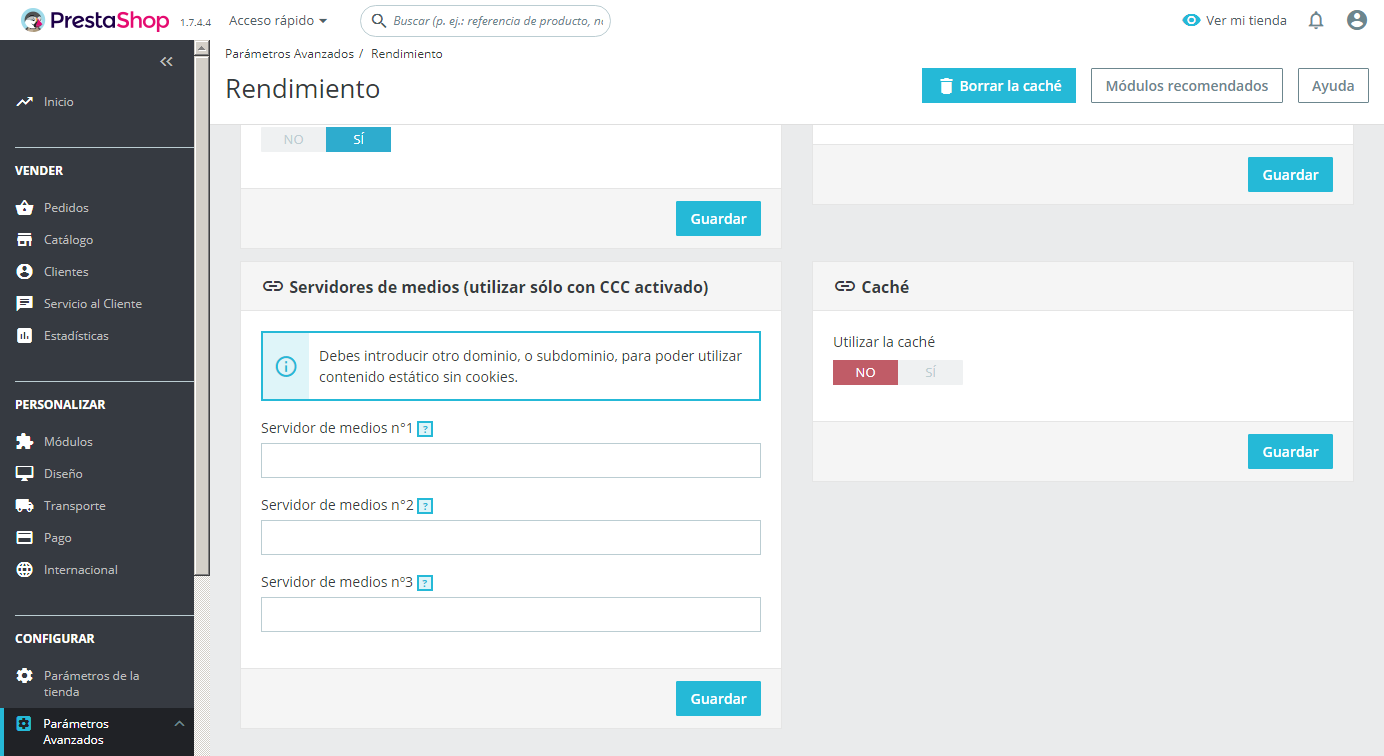Click the Servicio al Cliente chat icon
This screenshot has height=756, width=1384.
point(25,304)
